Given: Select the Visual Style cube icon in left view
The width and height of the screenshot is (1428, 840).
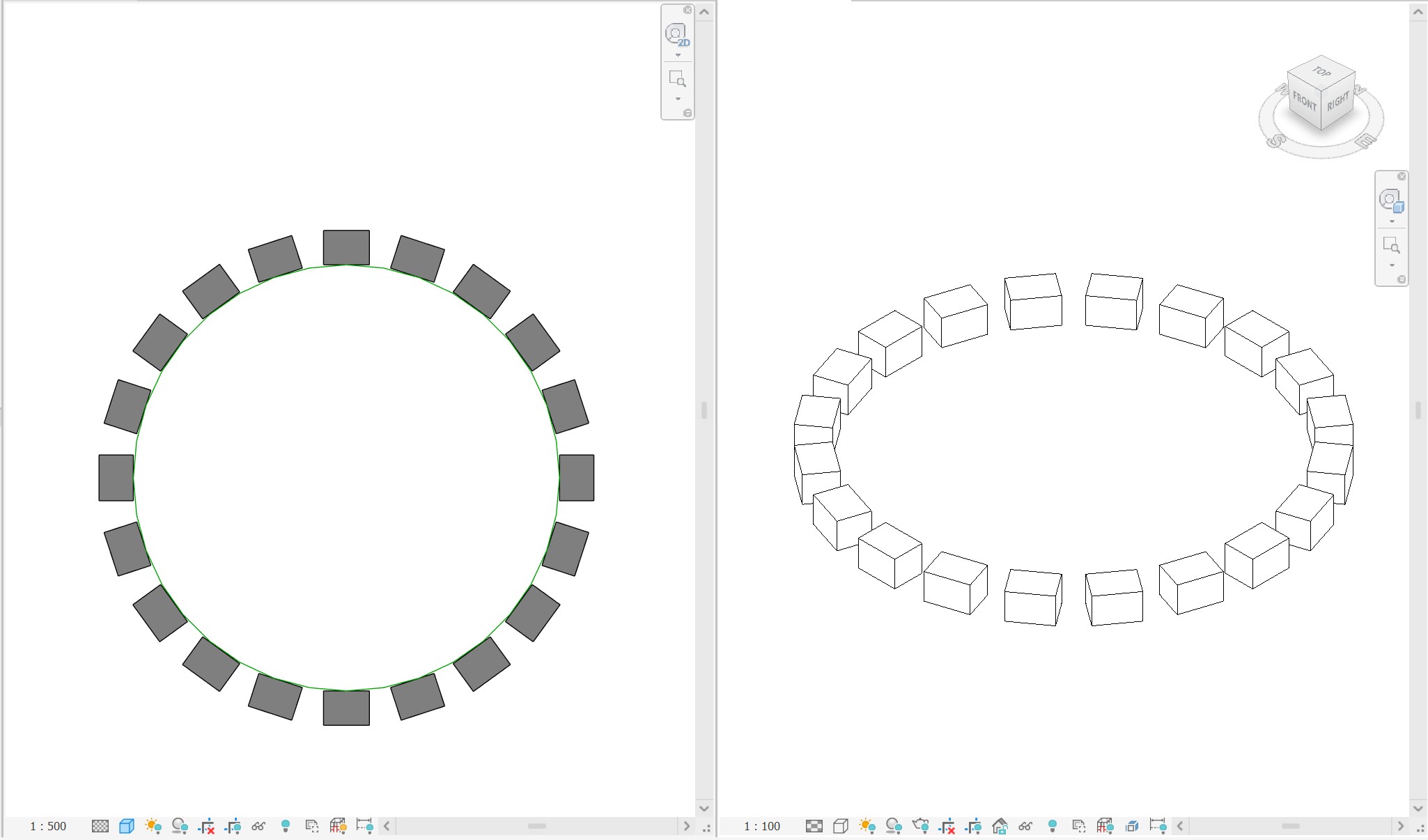Looking at the screenshot, I should pos(127,826).
